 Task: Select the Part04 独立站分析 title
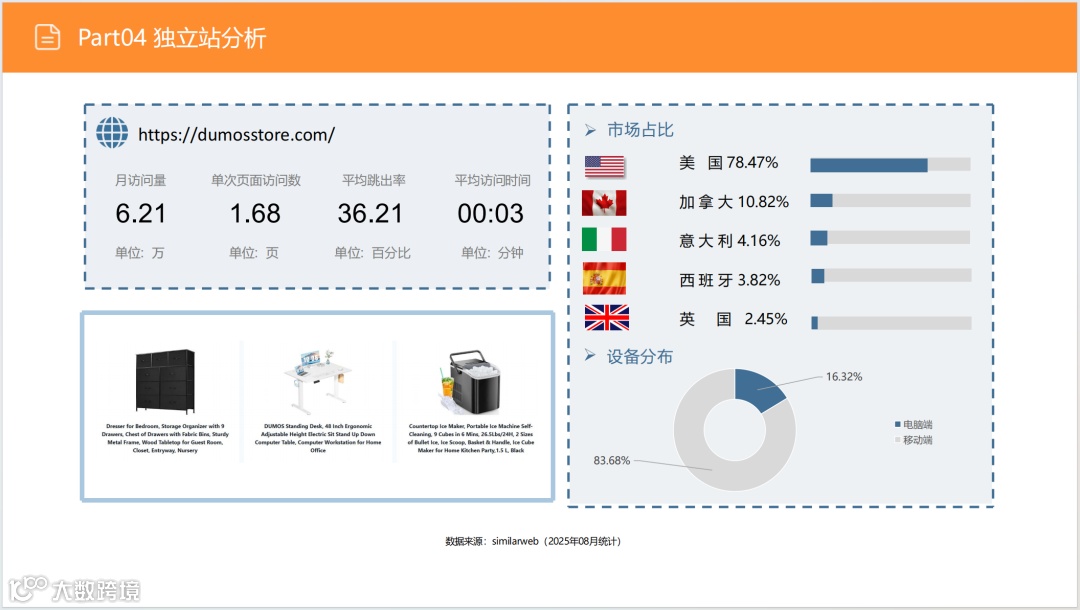(172, 37)
